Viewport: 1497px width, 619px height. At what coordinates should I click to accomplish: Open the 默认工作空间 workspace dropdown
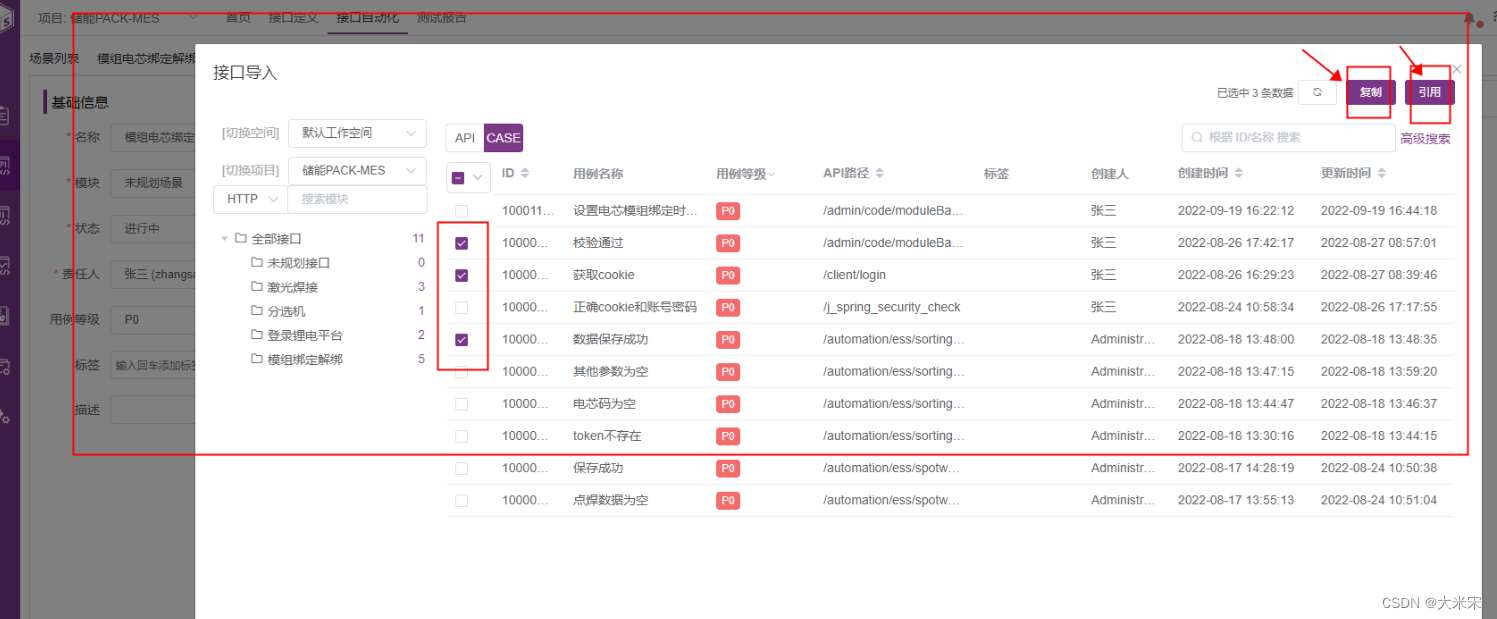357,133
